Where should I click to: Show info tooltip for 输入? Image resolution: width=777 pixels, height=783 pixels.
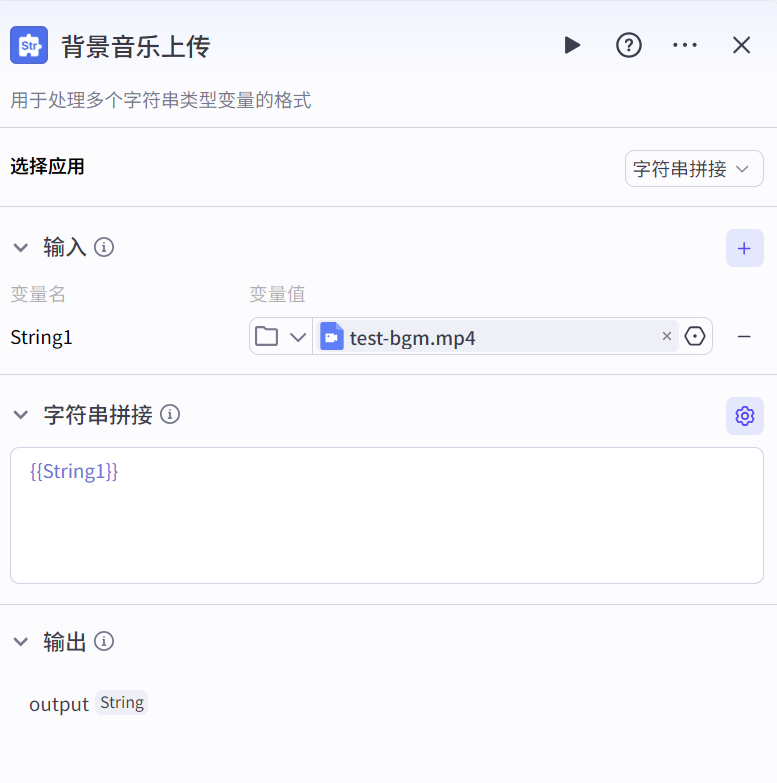coord(104,247)
